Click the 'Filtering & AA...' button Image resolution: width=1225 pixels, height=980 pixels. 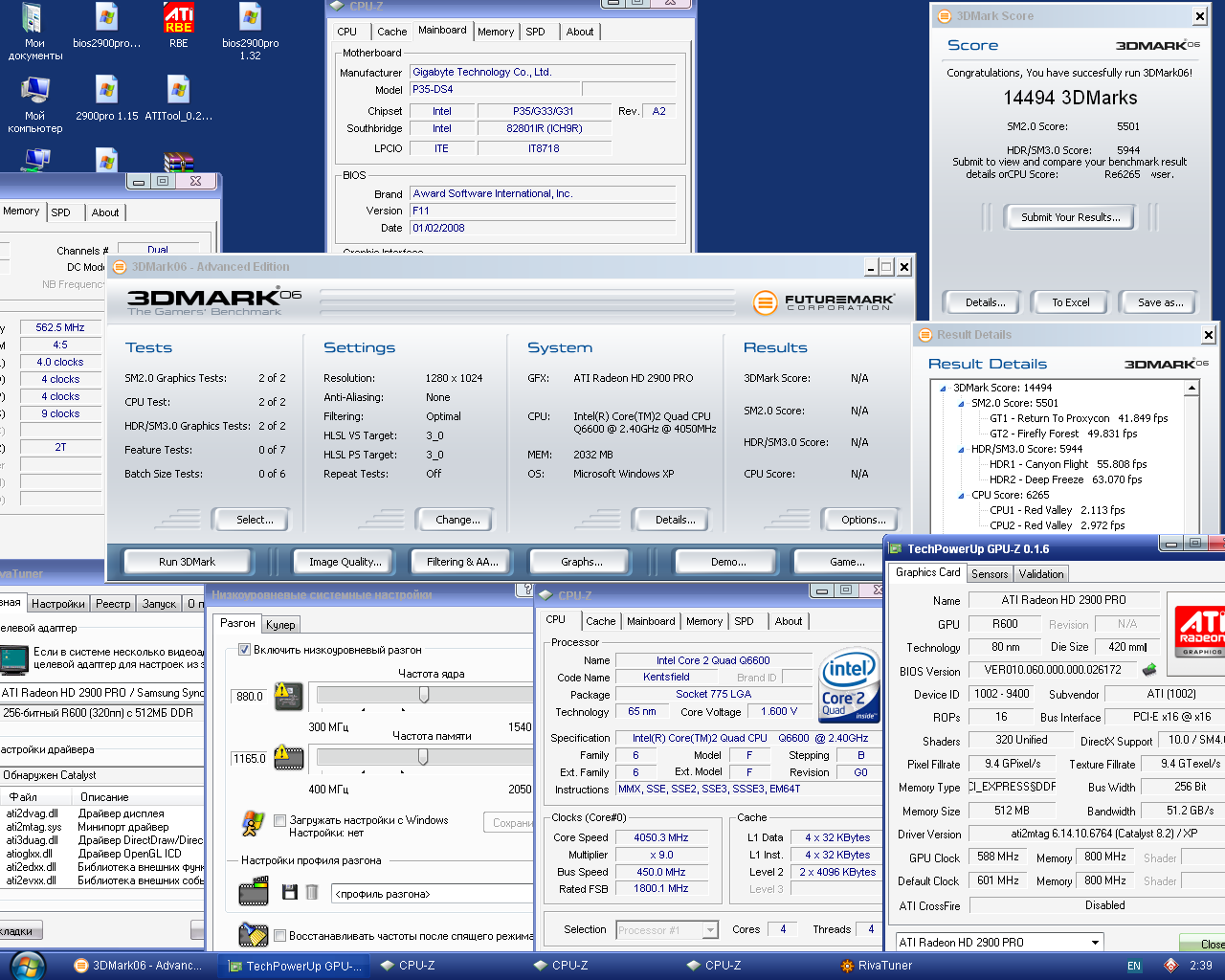[462, 562]
